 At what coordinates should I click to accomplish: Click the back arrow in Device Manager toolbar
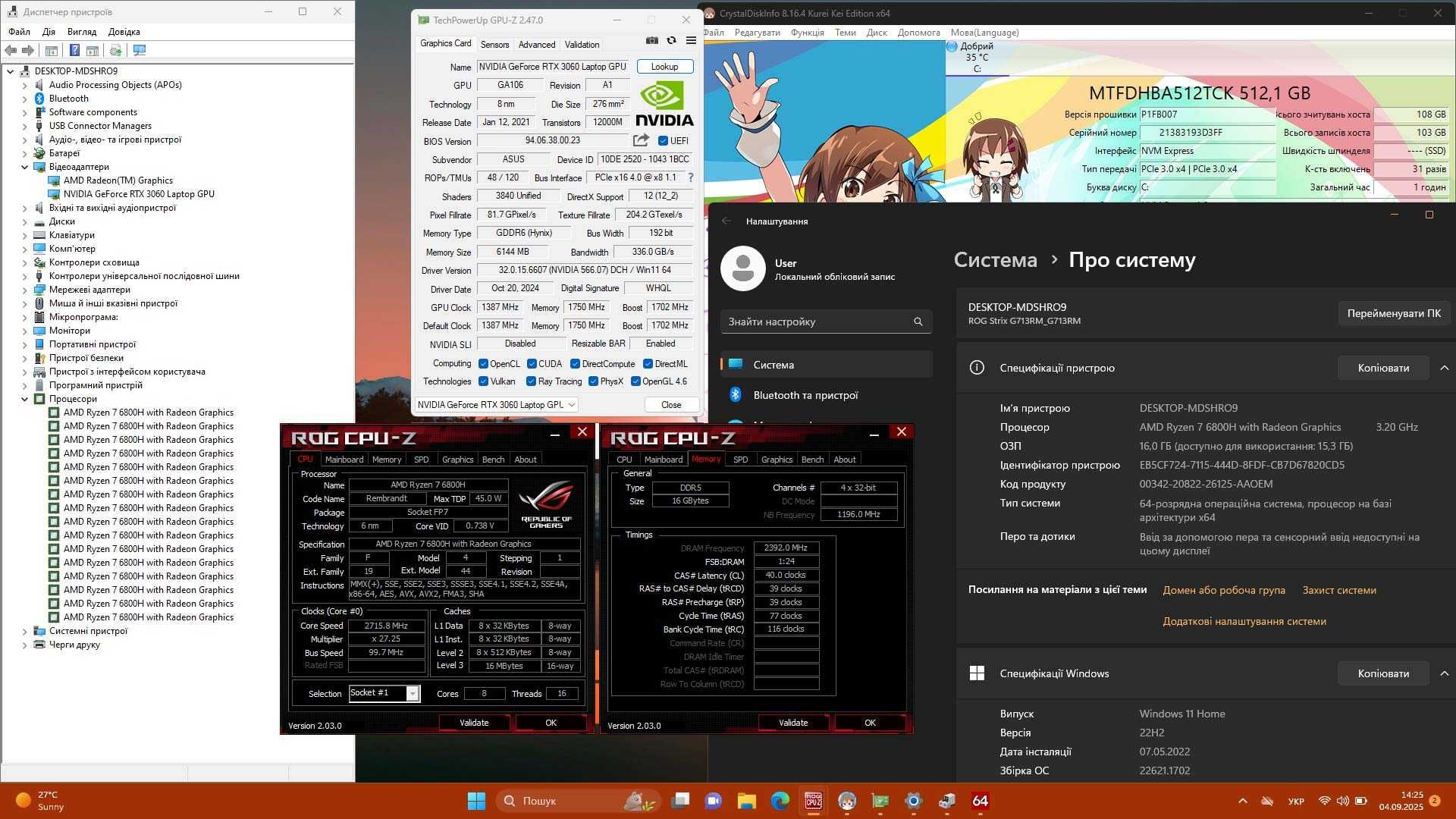[11, 51]
